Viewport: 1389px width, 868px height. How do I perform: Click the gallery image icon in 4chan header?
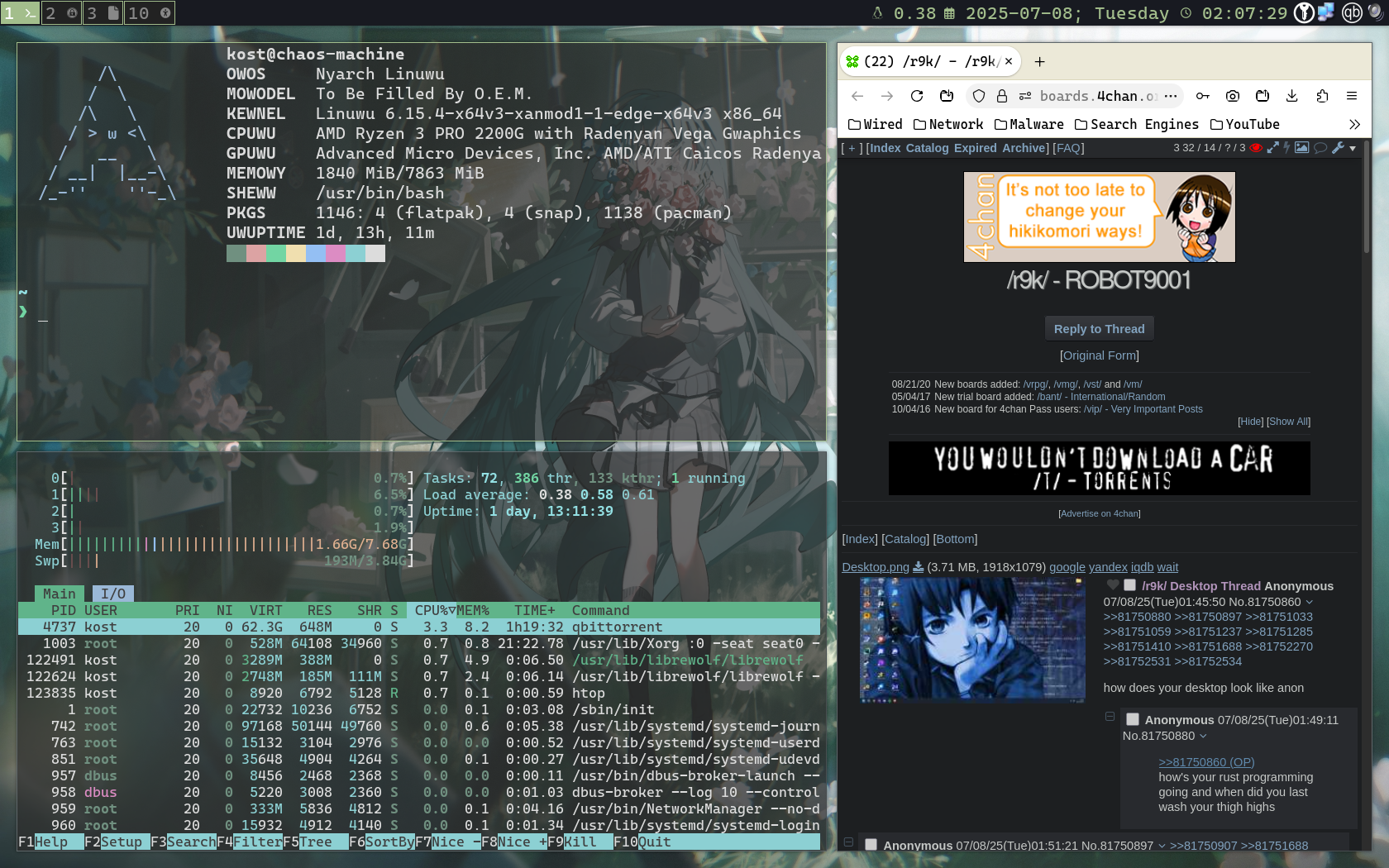[x=1301, y=148]
